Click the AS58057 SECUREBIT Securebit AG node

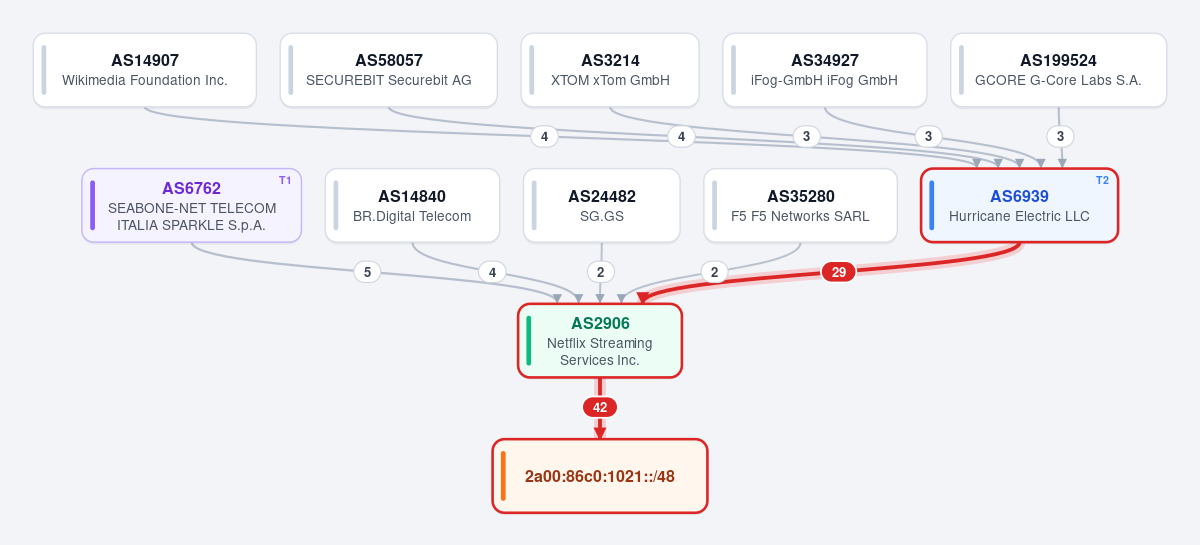389,70
